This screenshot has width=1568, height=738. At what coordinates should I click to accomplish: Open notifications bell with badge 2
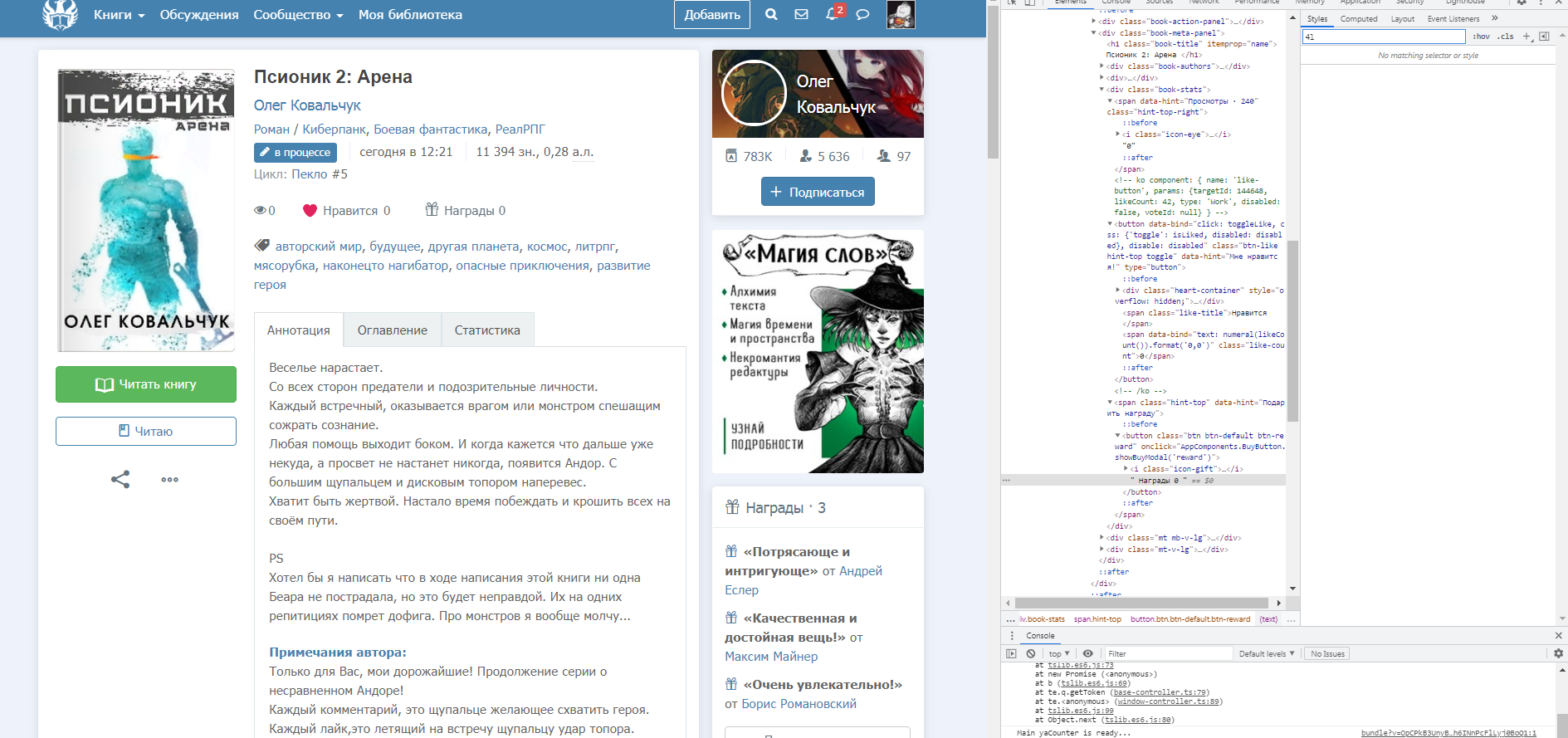click(832, 14)
